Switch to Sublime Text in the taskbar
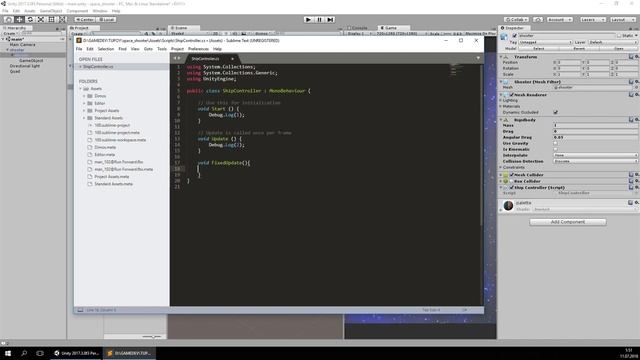 coord(129,353)
